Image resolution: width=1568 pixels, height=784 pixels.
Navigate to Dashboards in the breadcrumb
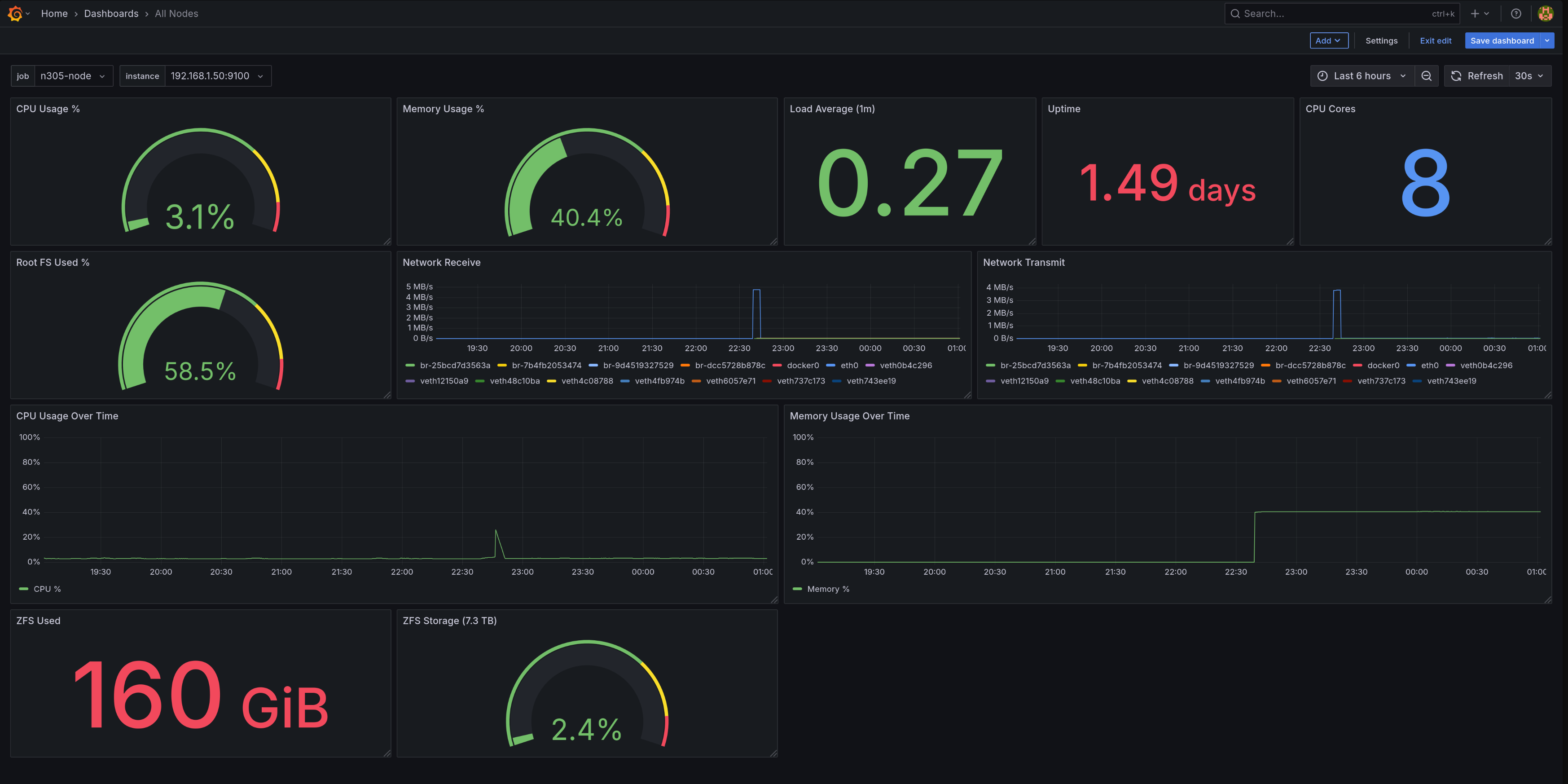111,13
